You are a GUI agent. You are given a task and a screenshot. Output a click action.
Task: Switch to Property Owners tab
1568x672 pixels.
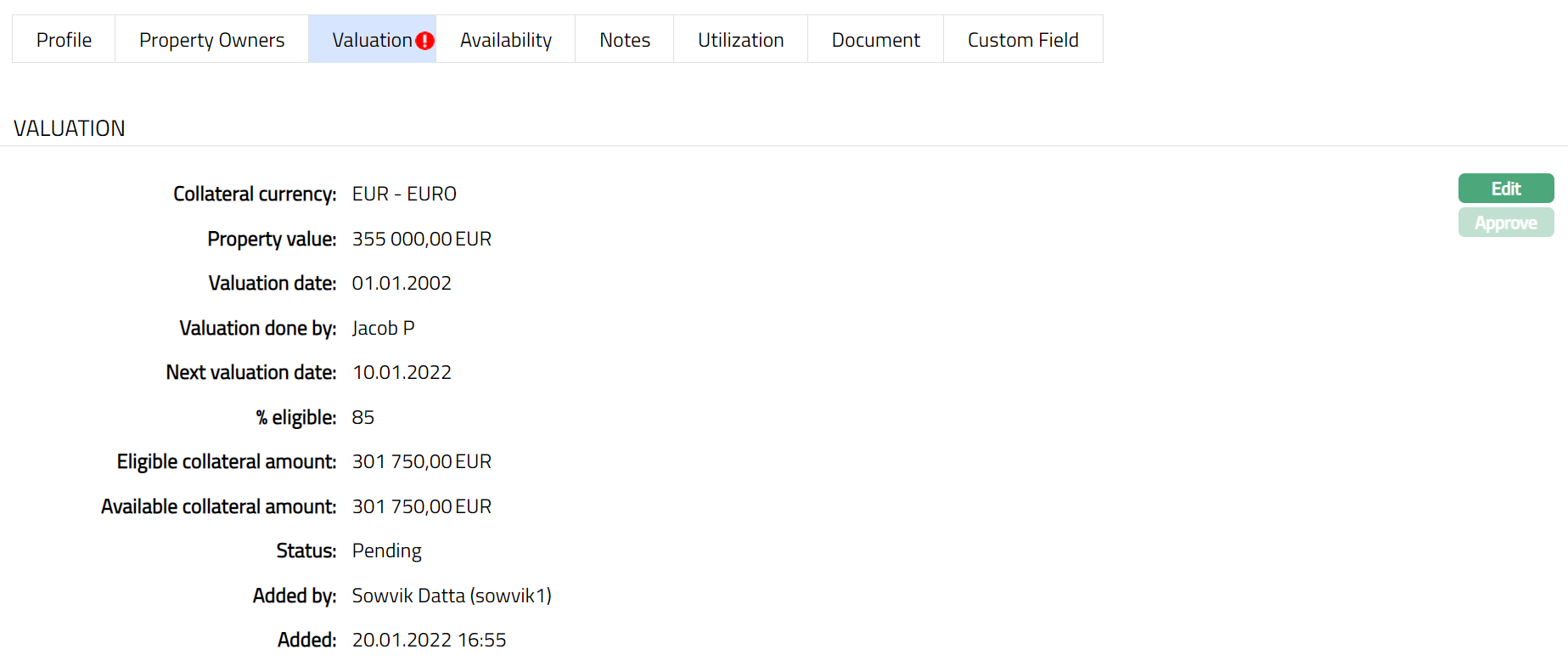click(211, 40)
